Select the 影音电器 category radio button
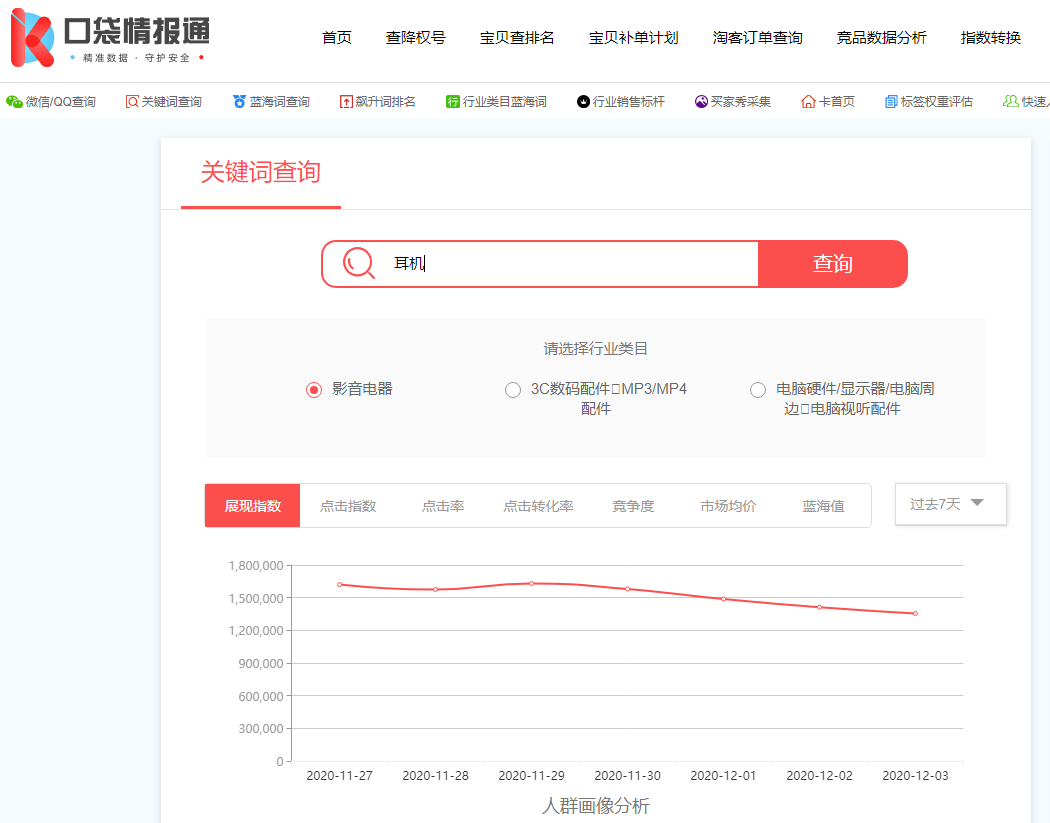Image resolution: width=1050 pixels, height=823 pixels. coord(314,390)
